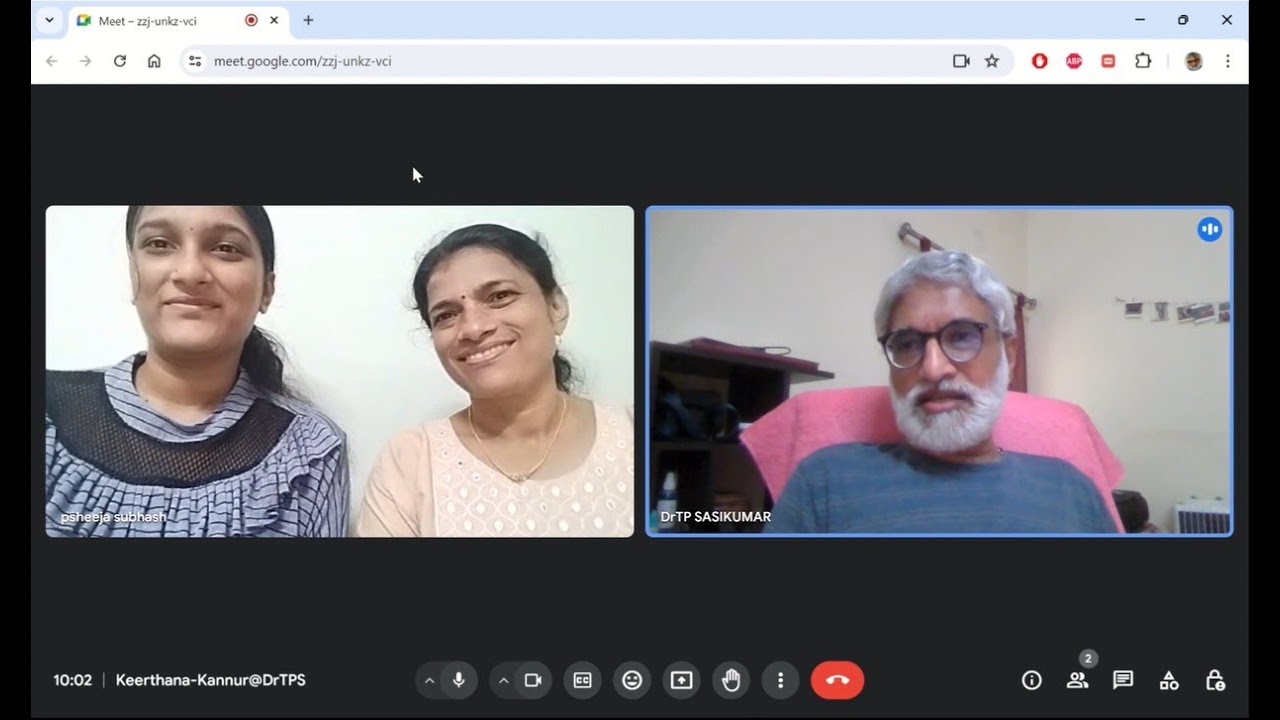Bookmark this page with the star
Screen dimensions: 1280x720
(x=992, y=61)
